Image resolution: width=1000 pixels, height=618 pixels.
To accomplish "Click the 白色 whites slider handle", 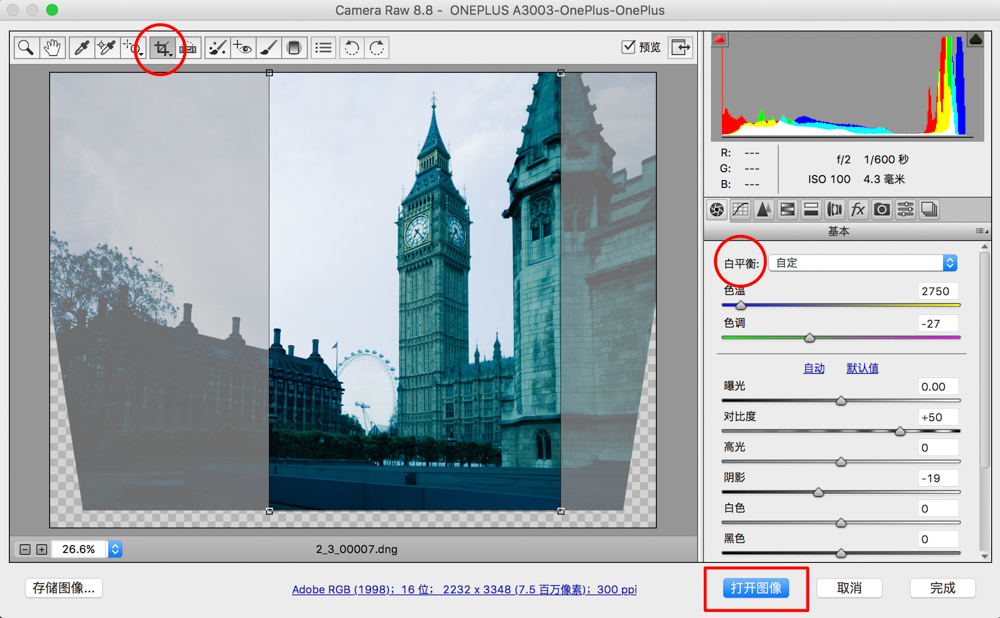I will [841, 523].
